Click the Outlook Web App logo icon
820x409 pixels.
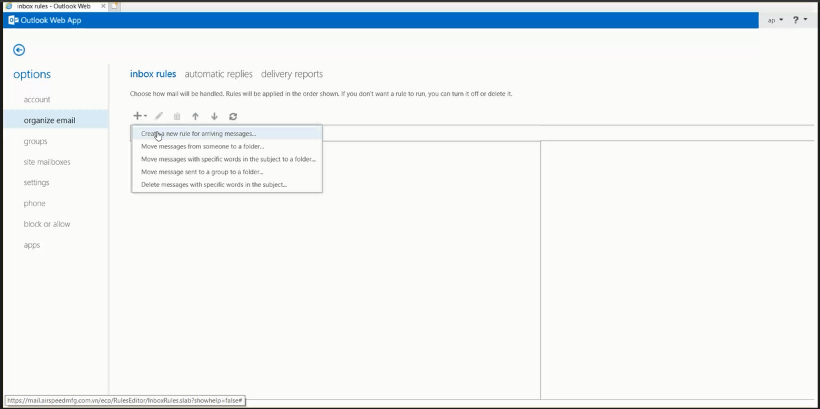13,20
